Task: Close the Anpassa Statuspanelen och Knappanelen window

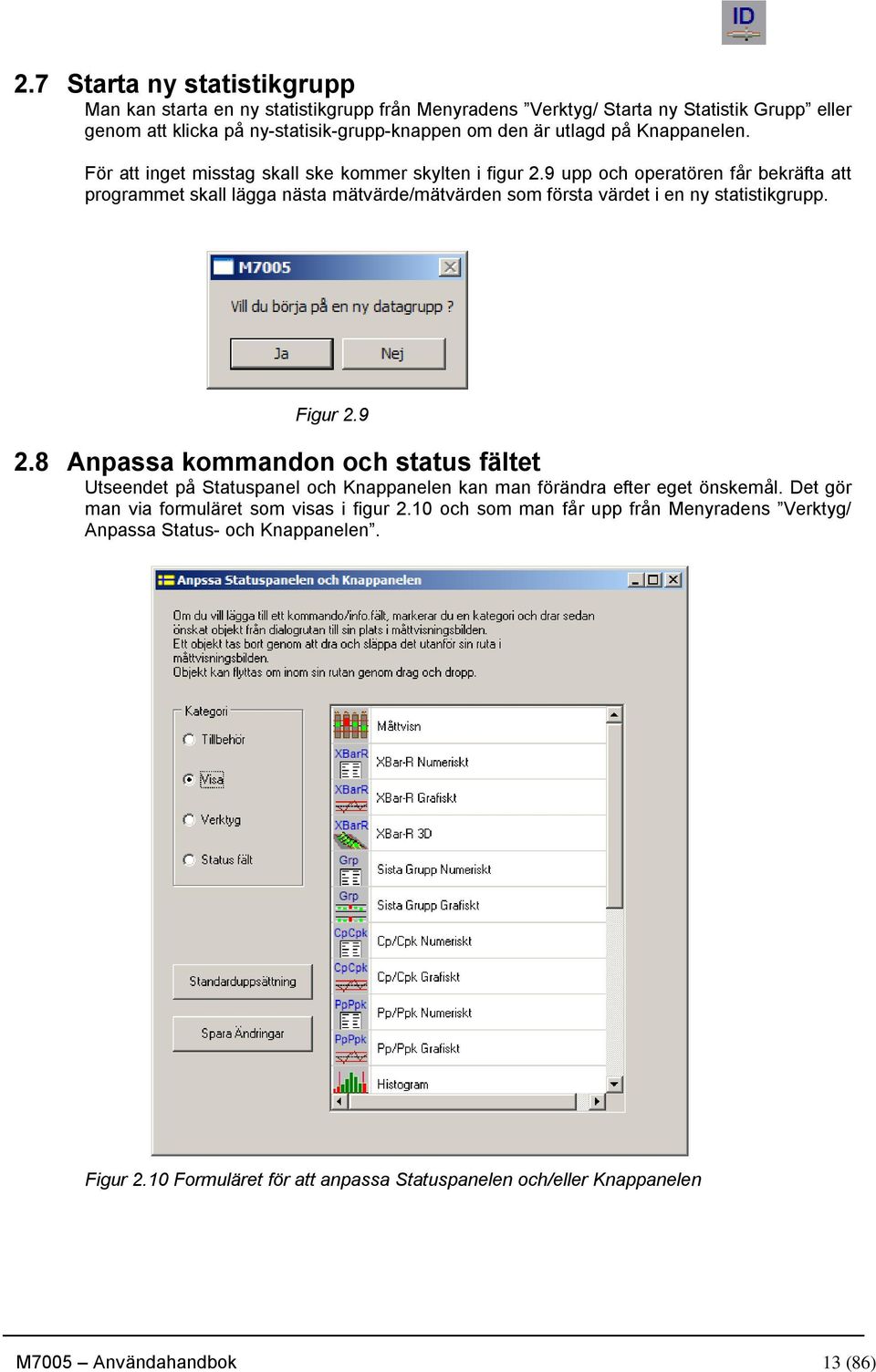Action: click(x=673, y=580)
